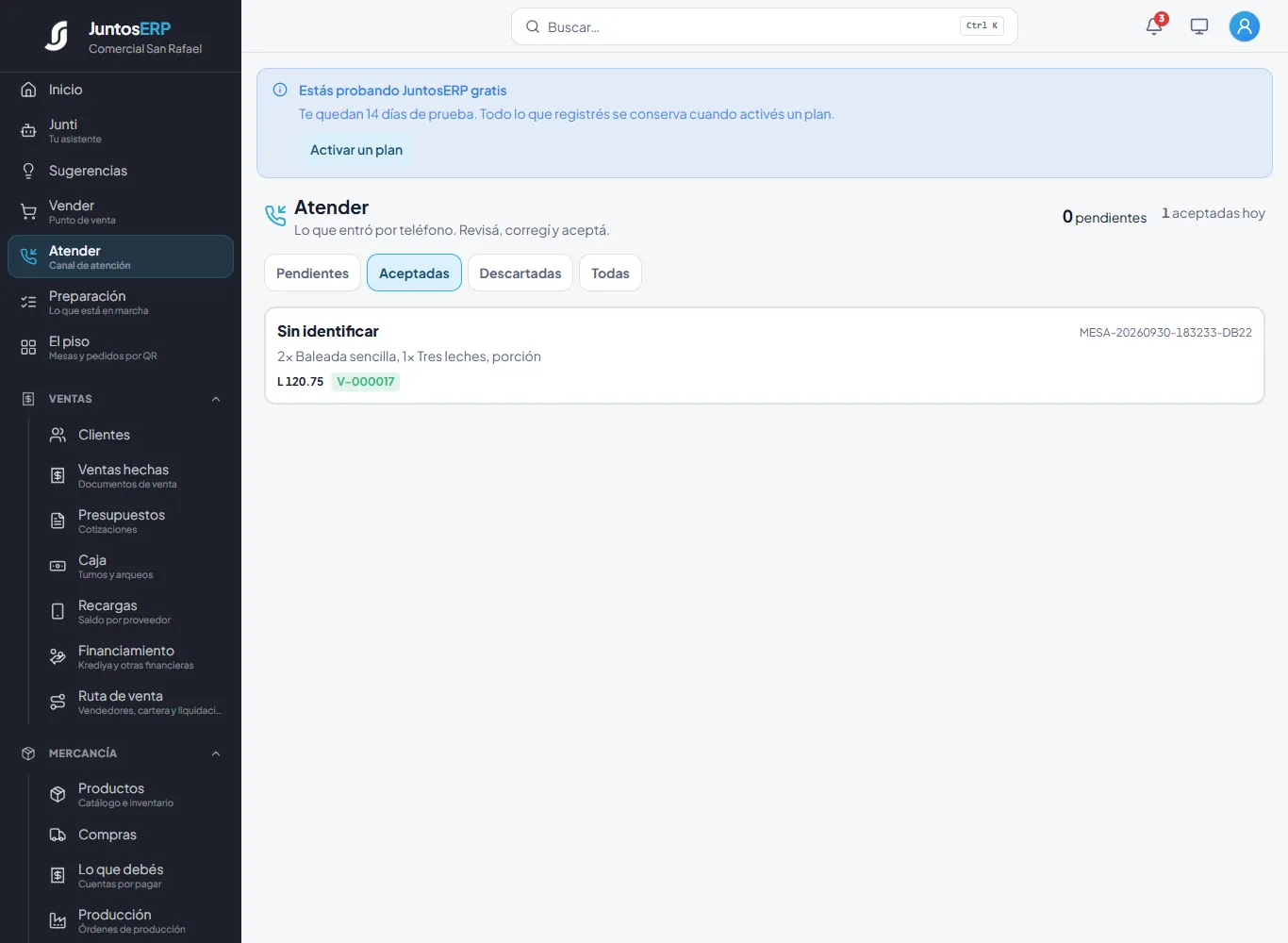Show the Descartadas tab
Image resolution: width=1288 pixels, height=943 pixels.
(x=520, y=273)
